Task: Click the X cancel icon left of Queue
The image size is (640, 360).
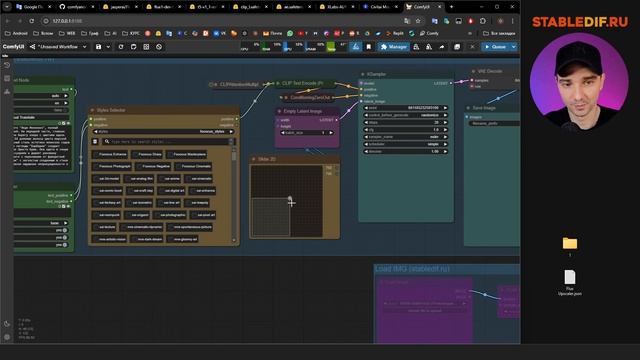Action: click(472, 47)
